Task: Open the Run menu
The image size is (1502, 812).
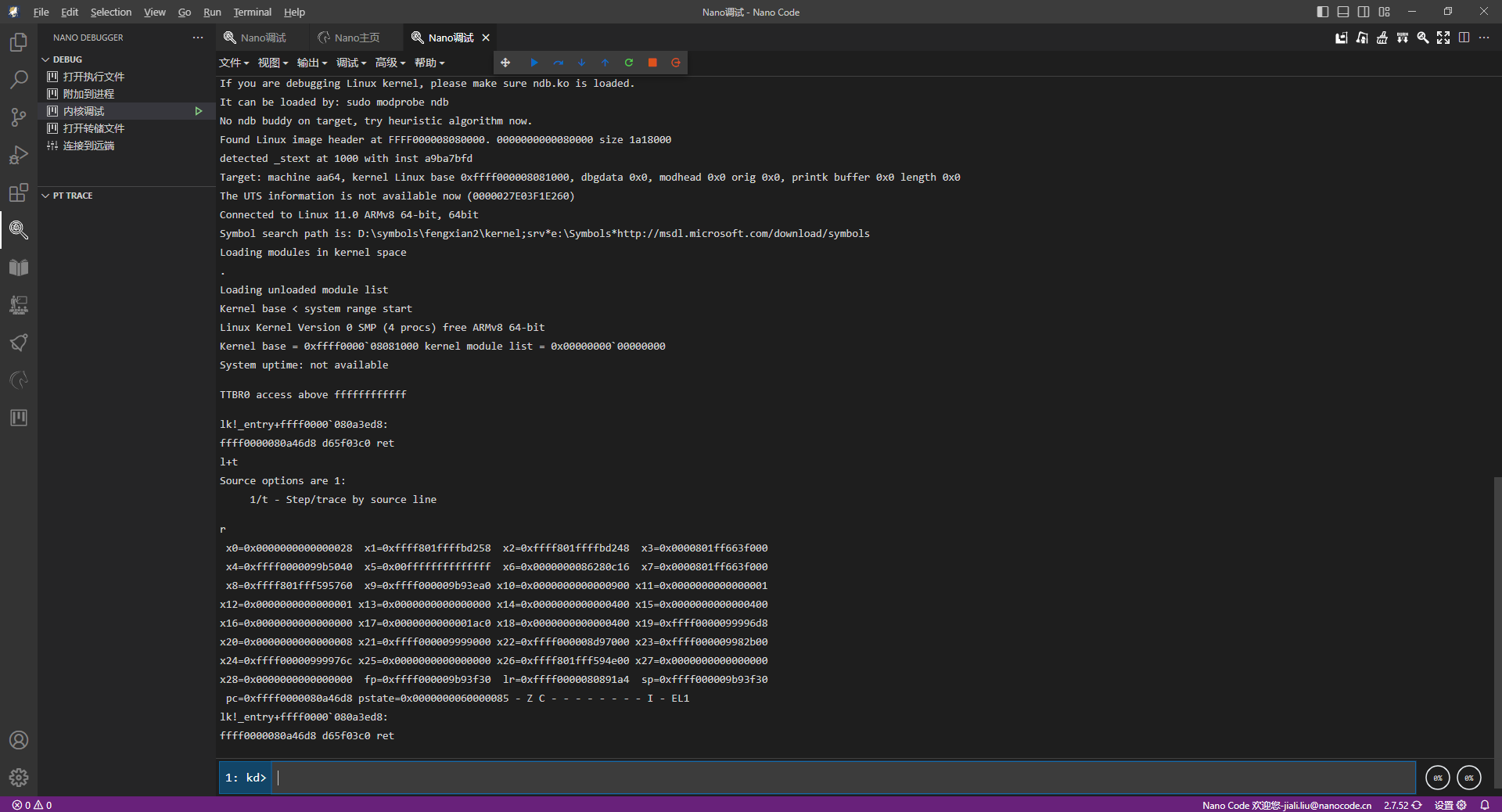Action: click(x=212, y=12)
